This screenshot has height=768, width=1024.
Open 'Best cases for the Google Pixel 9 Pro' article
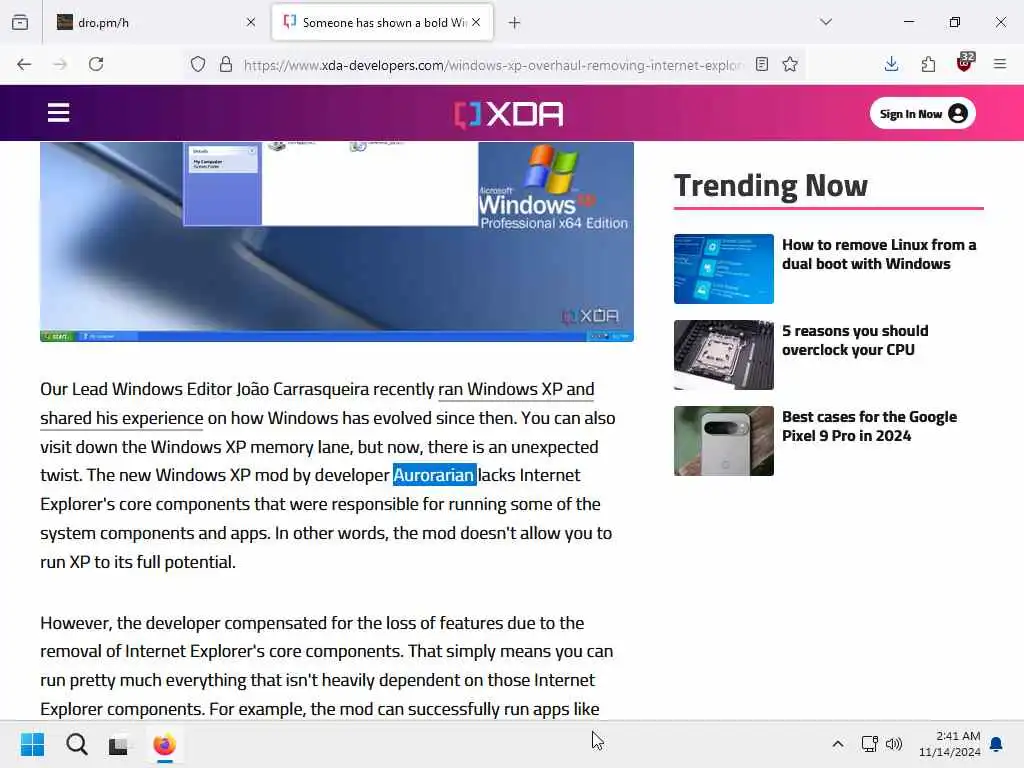(869, 426)
